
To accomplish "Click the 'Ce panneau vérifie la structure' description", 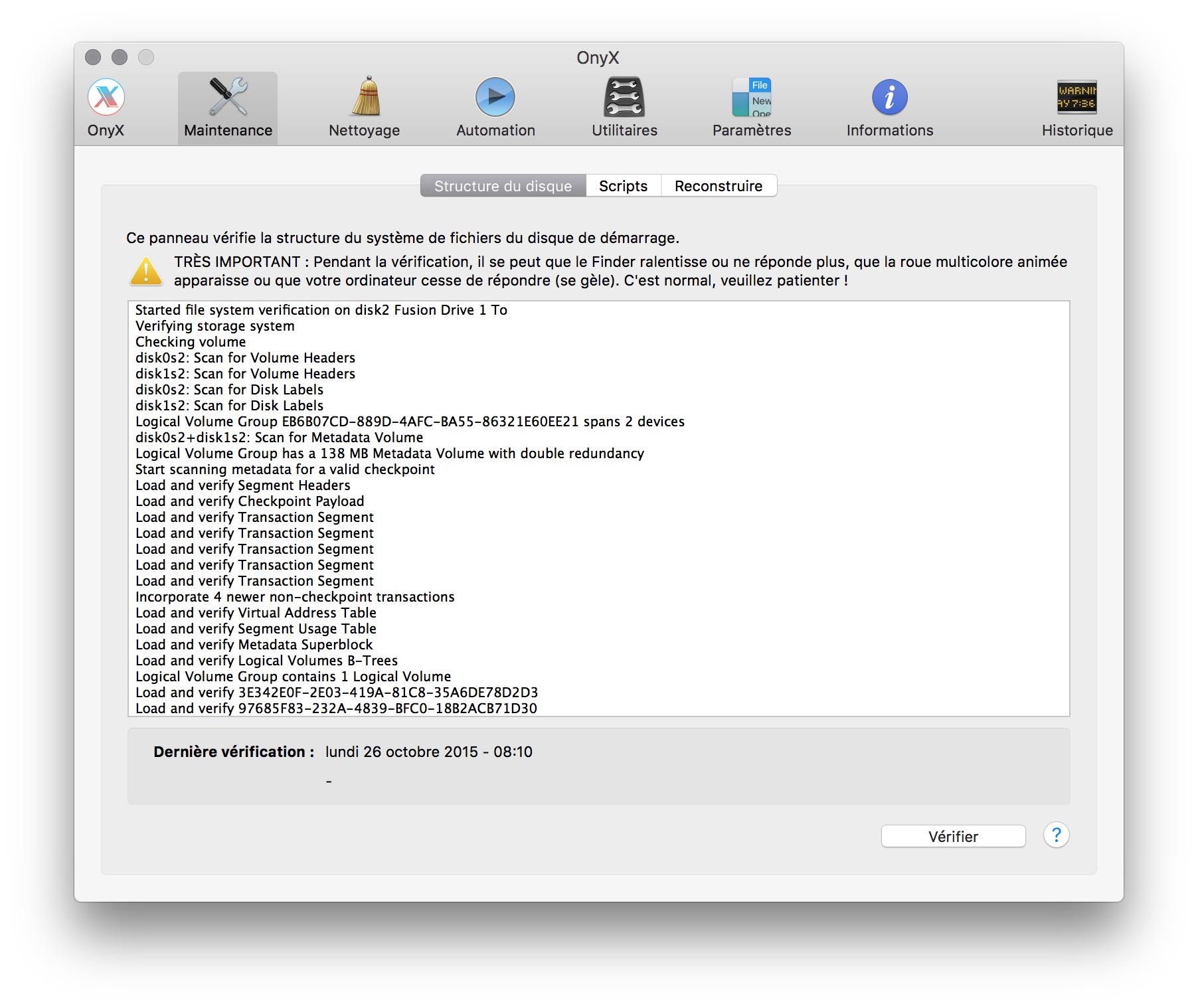I will click(x=402, y=238).
